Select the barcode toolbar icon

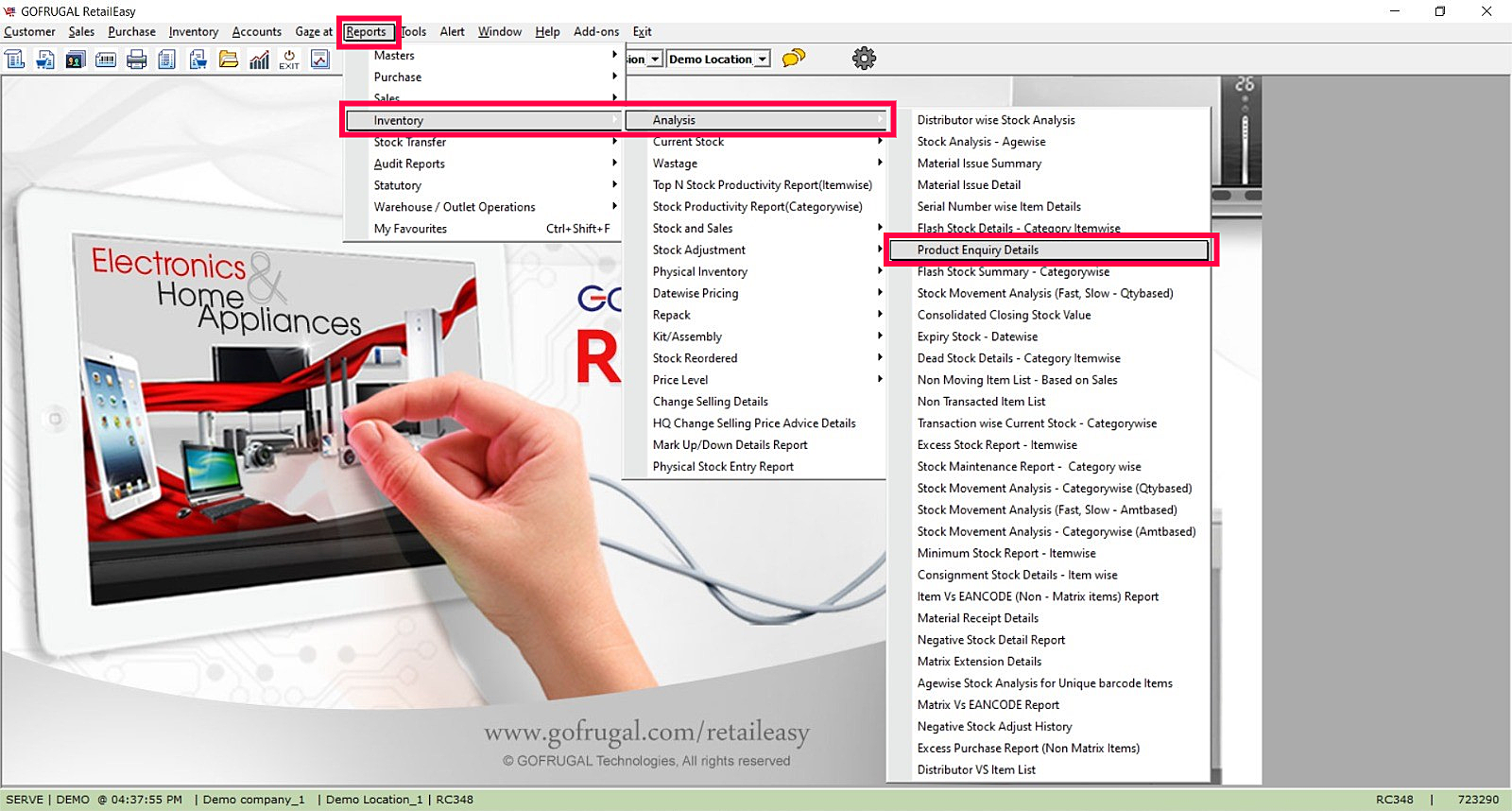(106, 60)
